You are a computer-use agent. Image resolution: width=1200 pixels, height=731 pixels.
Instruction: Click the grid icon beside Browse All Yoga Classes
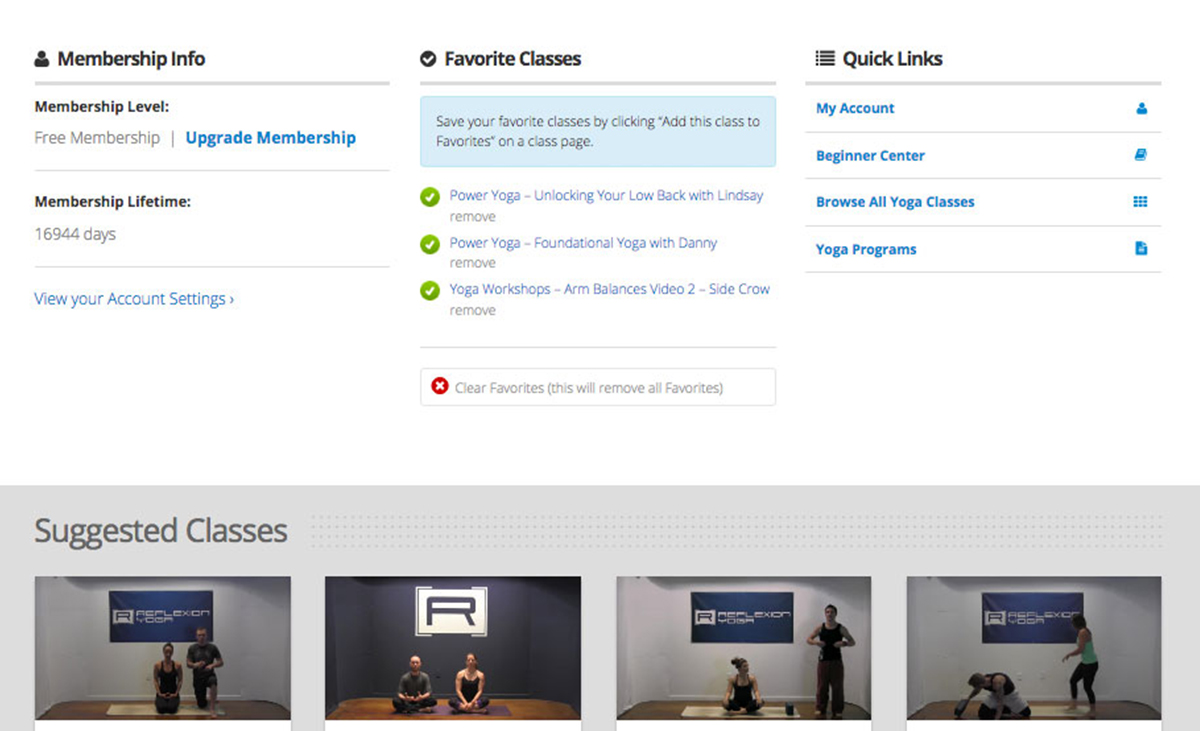(x=1140, y=201)
